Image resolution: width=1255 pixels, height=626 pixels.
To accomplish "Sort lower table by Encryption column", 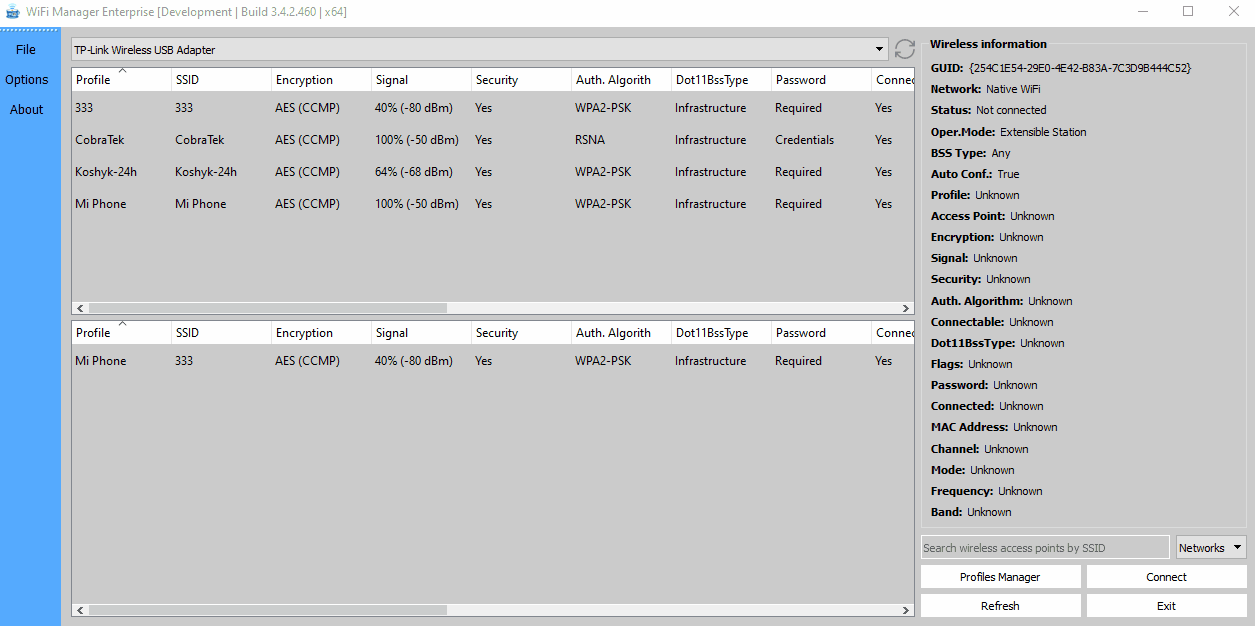I will (321, 332).
